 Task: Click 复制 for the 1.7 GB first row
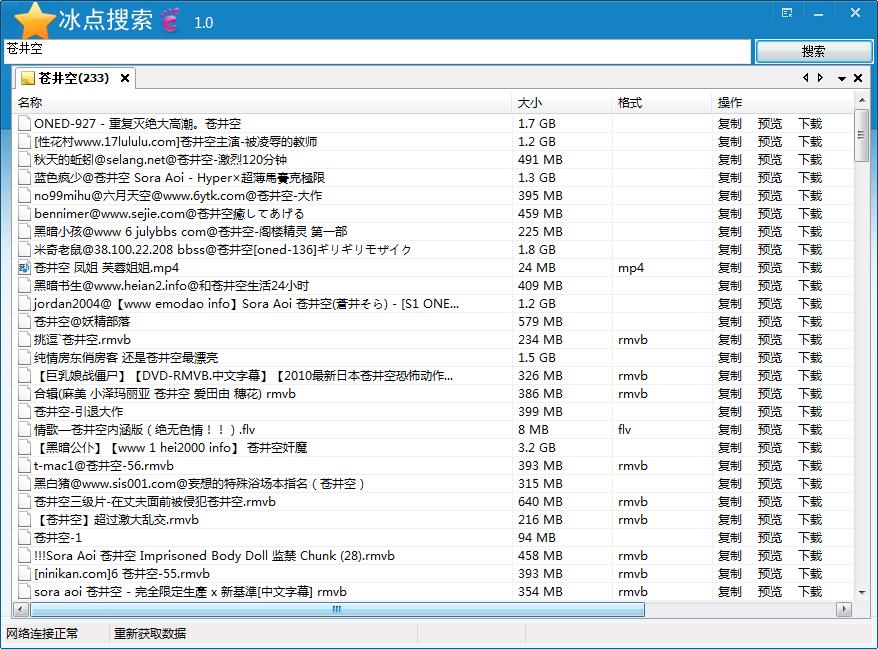pos(730,124)
